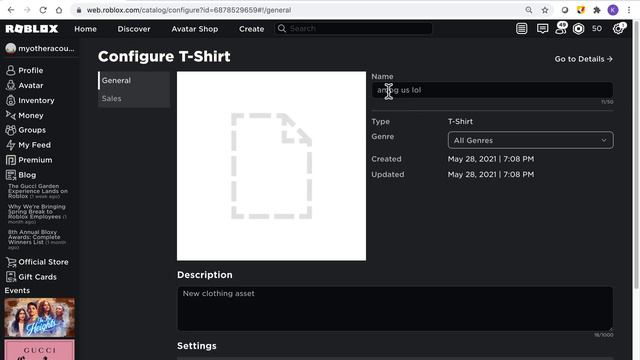Click the Roblox Search box

(x=353, y=29)
